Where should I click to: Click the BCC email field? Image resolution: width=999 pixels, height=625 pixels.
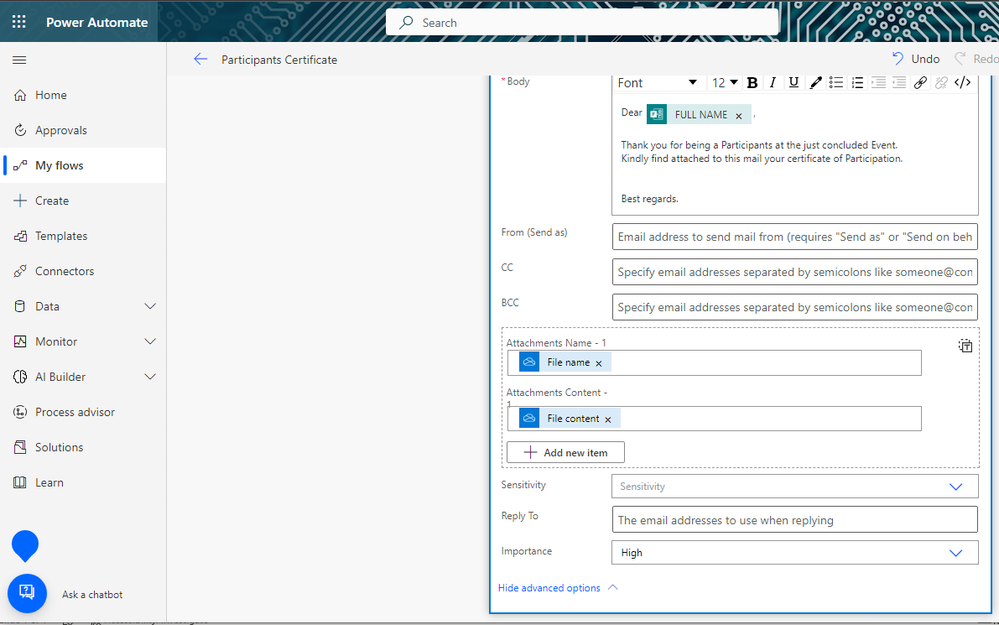click(x=794, y=307)
